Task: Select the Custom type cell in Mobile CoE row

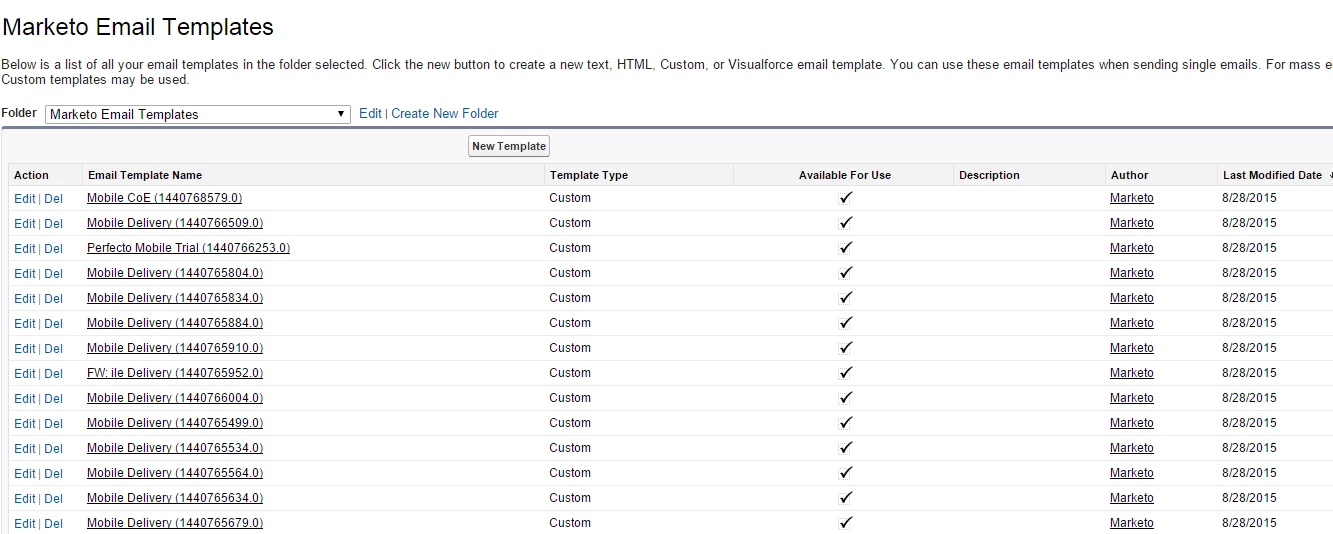Action: coord(570,198)
